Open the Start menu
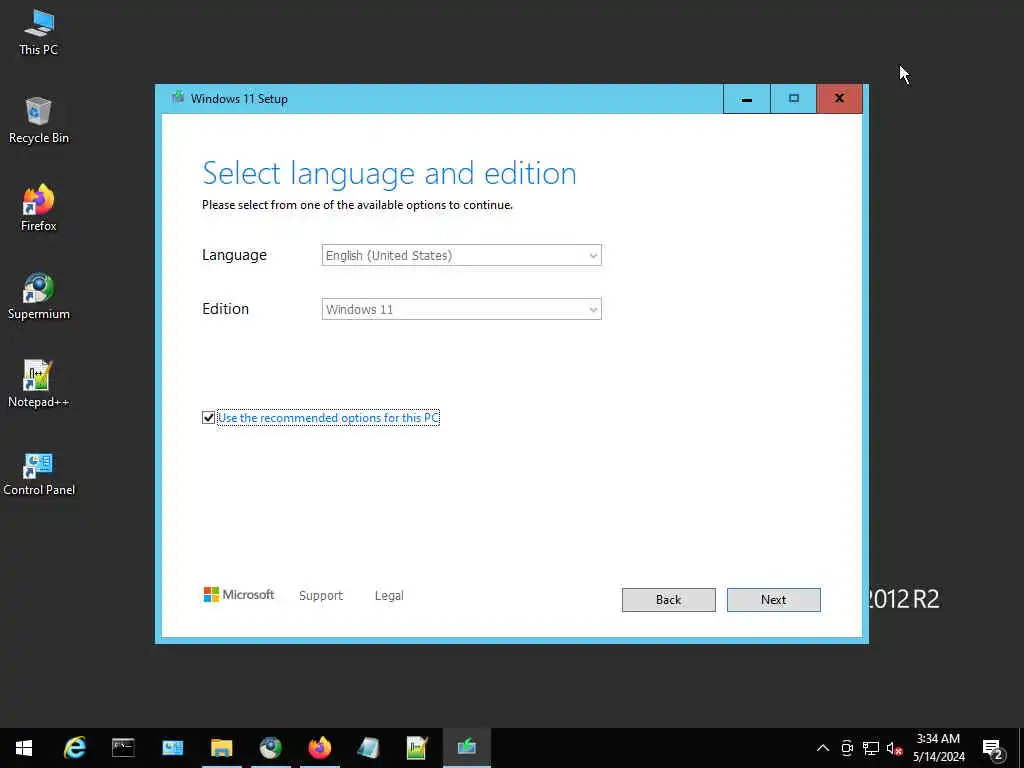The height and width of the screenshot is (768, 1024). pyautogui.click(x=24, y=748)
